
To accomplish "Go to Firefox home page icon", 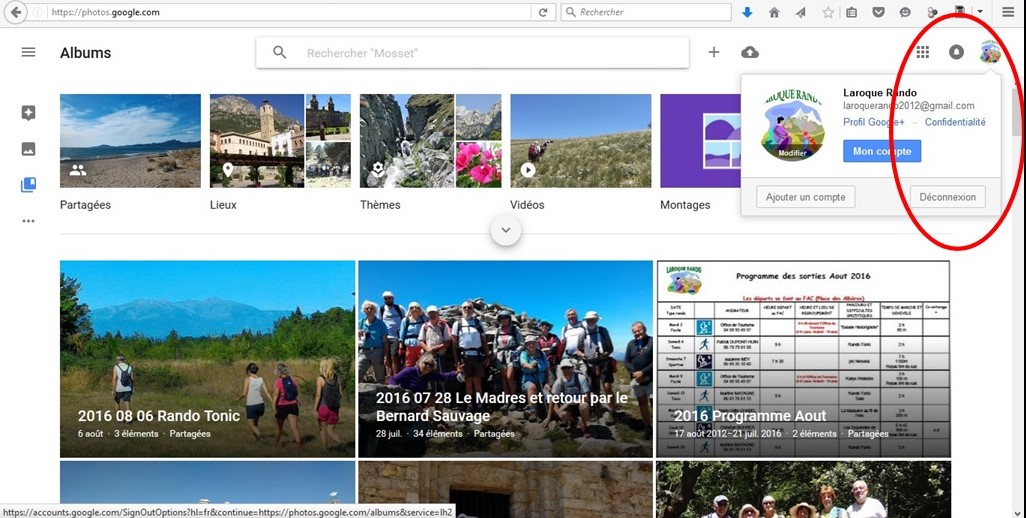I will (774, 12).
